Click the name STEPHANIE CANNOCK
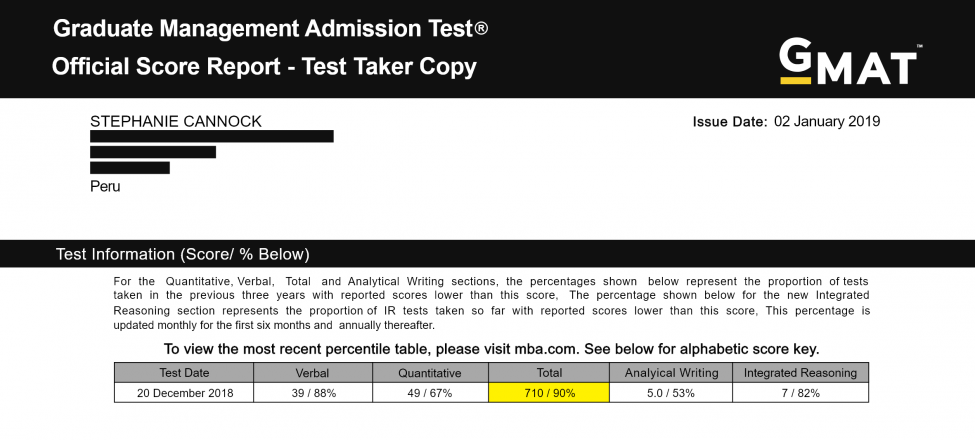Screen dimensions: 975x440 click(x=176, y=121)
